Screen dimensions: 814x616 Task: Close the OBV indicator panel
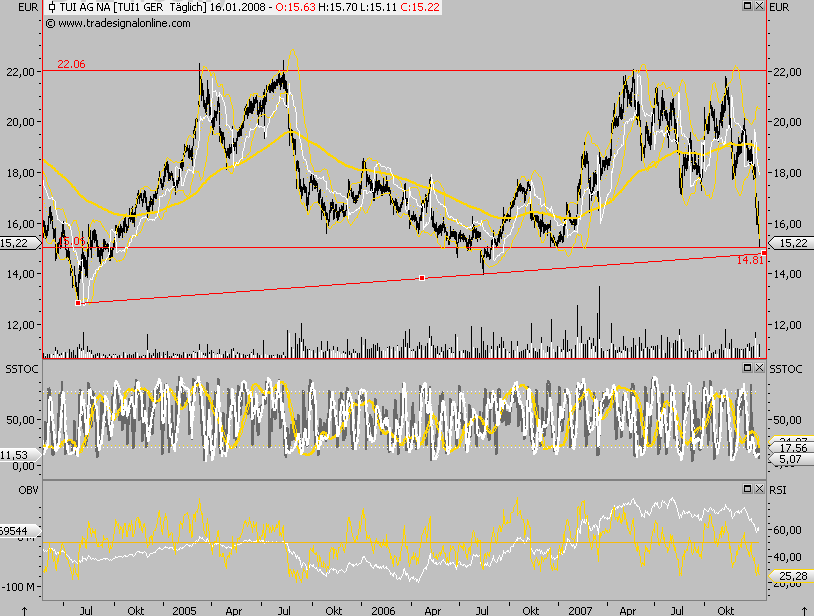758,488
